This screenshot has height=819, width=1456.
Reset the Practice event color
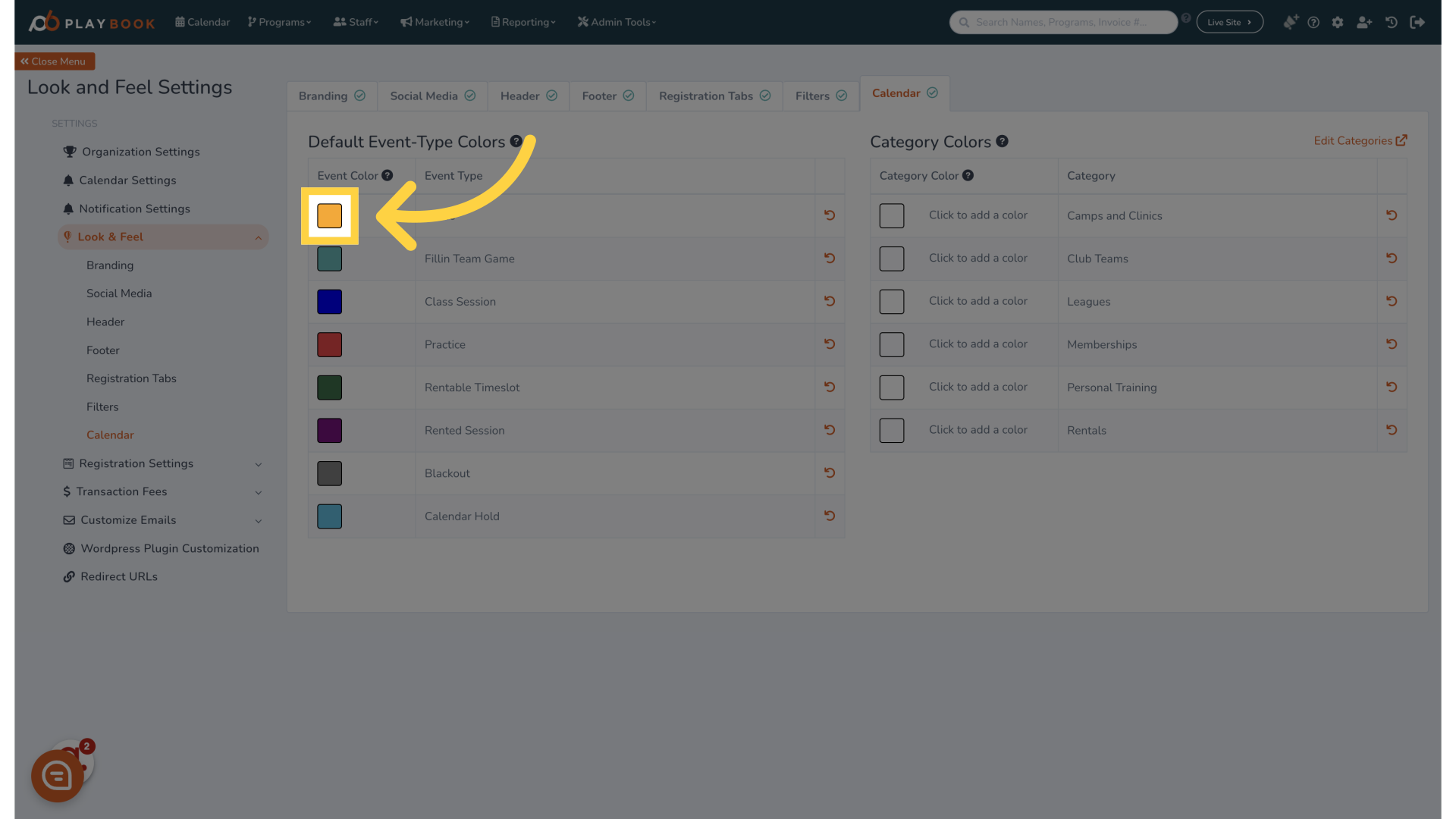830,344
